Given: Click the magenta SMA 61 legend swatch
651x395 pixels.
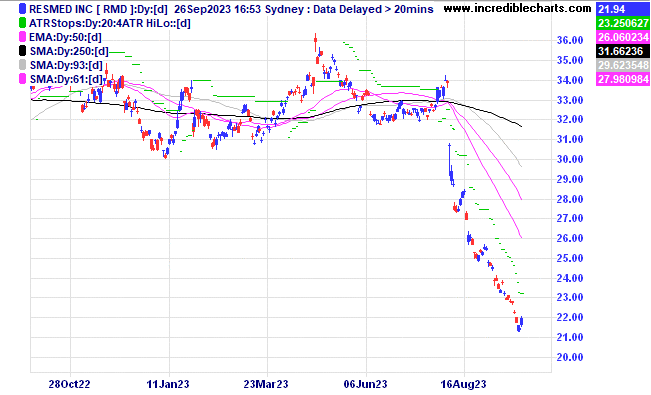Looking at the screenshot, I should [x=22, y=79].
